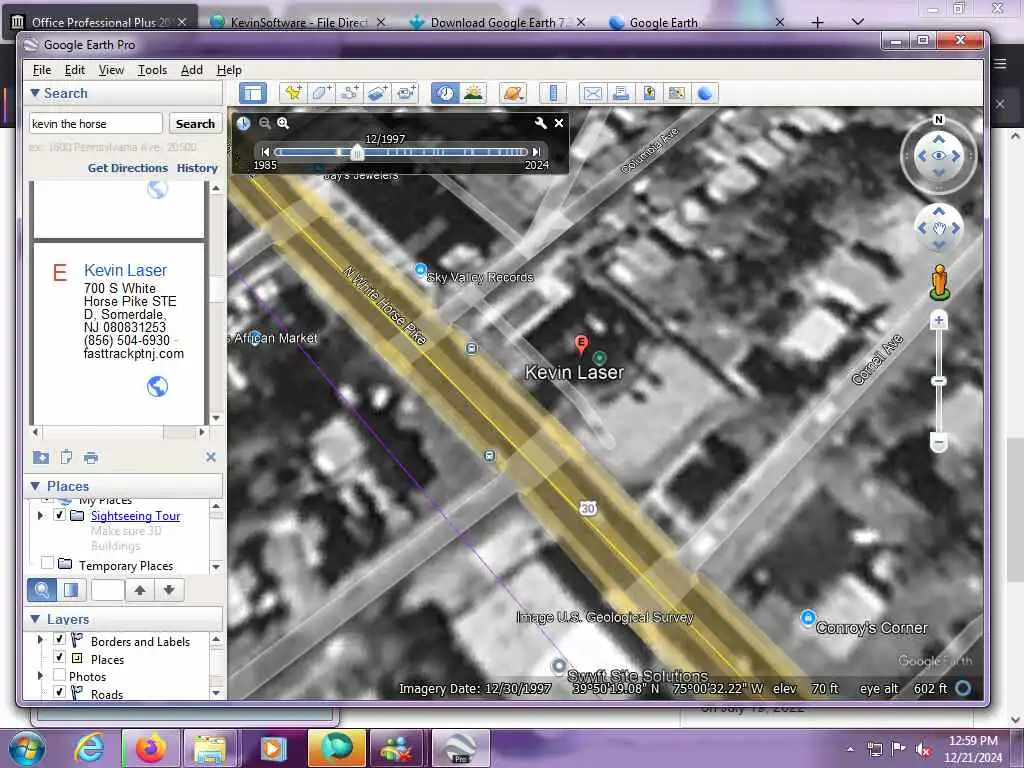Viewport: 1024px width, 768px height.
Task: Uncheck the Sightseeing Tour checkbox
Action: (x=59, y=515)
